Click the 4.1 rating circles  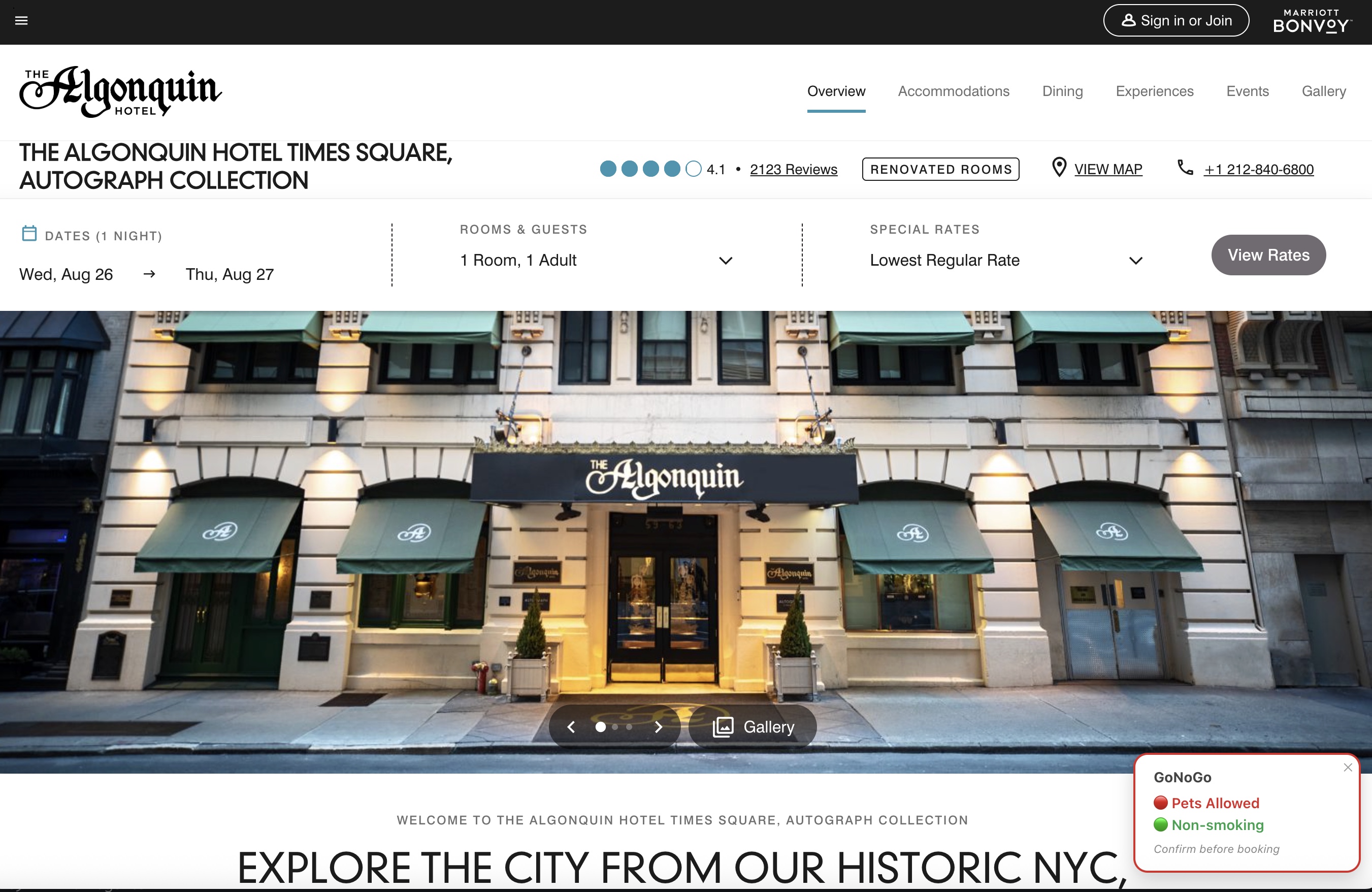(650, 169)
